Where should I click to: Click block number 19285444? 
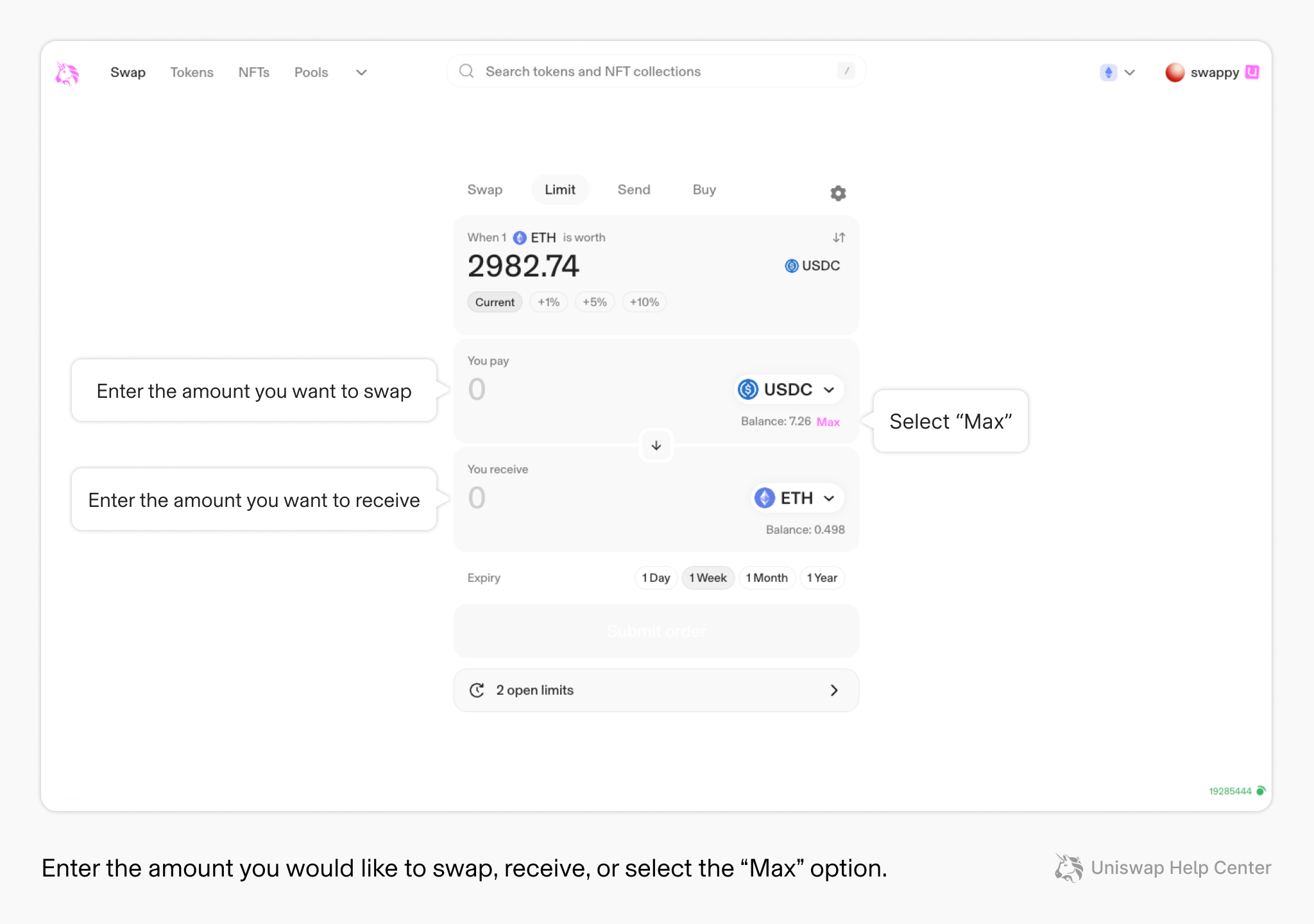tap(1230, 791)
